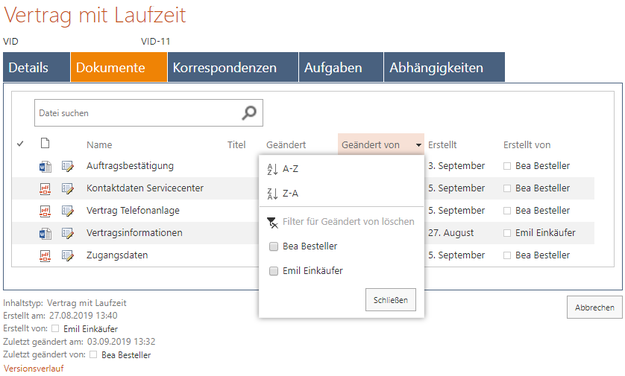This screenshot has height=376, width=625.
Task: Focus the Datei suchen search field
Action: [138, 113]
